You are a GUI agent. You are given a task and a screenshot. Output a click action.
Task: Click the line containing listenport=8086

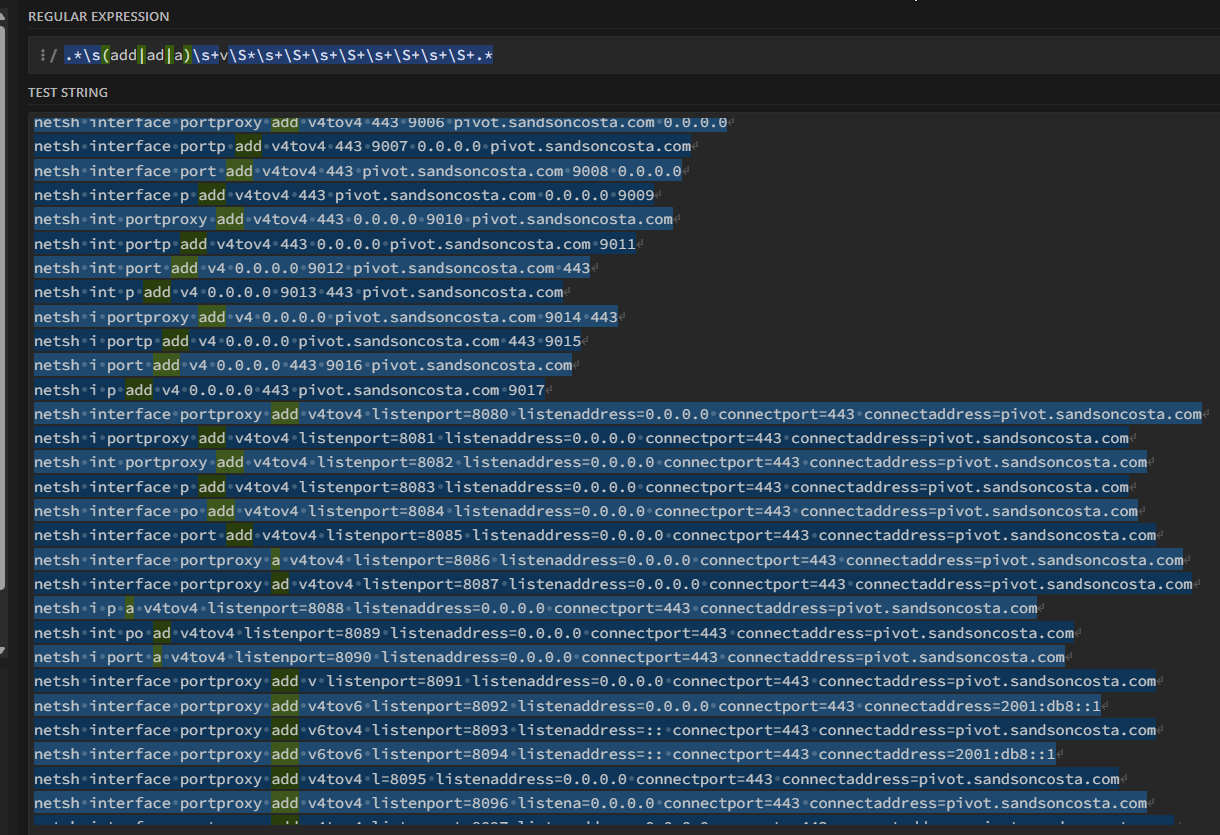point(608,560)
